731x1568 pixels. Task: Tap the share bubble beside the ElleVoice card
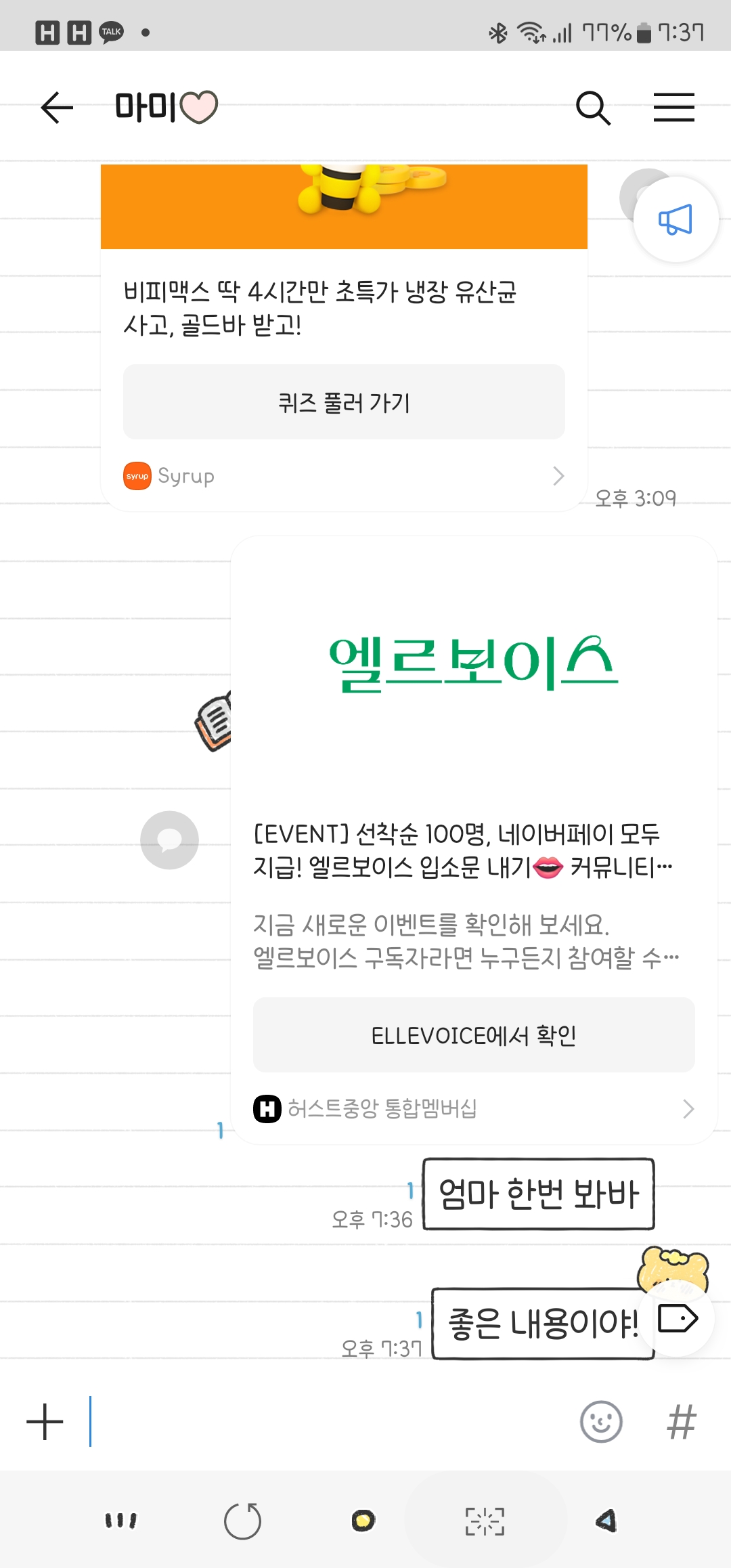pyautogui.click(x=169, y=840)
